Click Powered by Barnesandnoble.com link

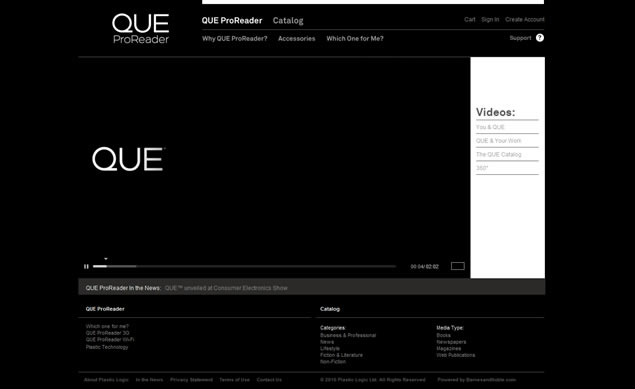pos(477,380)
